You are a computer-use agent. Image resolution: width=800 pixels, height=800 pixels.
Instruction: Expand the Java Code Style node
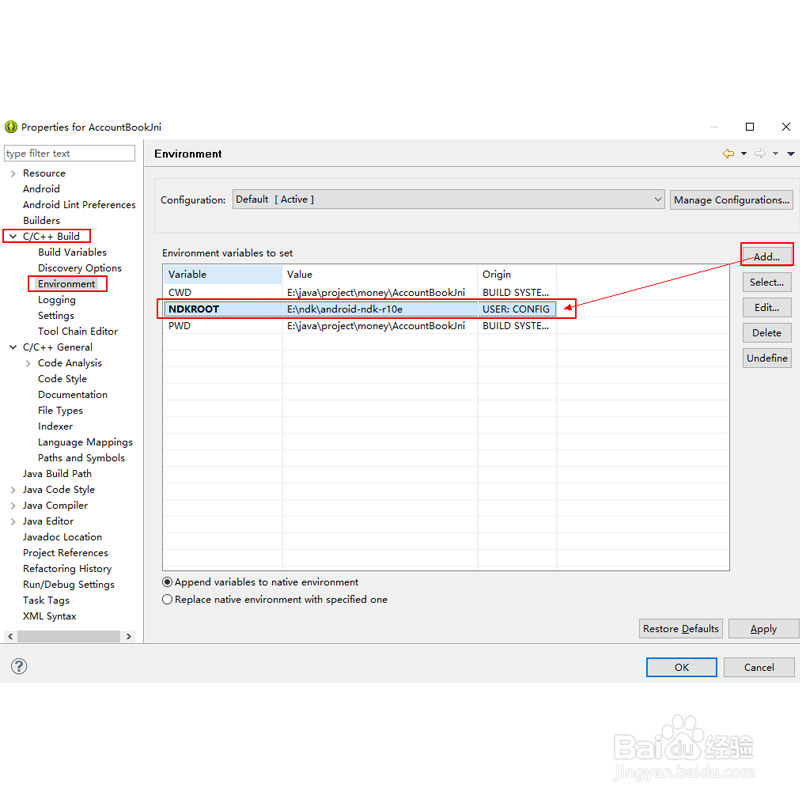click(13, 490)
